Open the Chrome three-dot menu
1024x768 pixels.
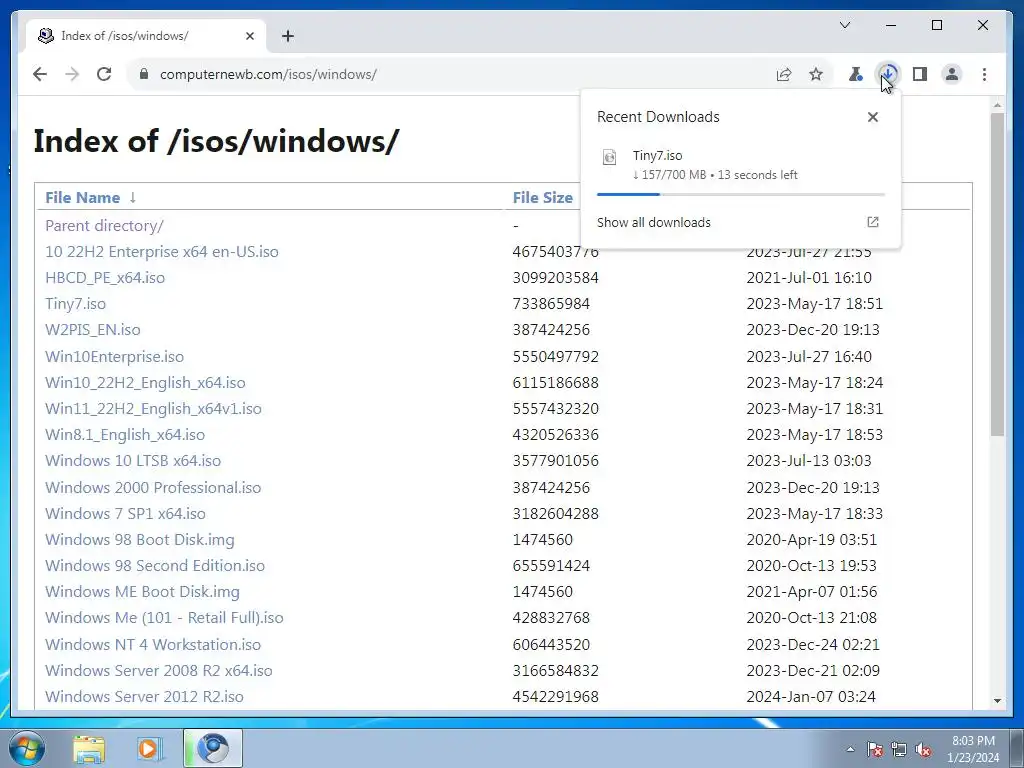[984, 74]
